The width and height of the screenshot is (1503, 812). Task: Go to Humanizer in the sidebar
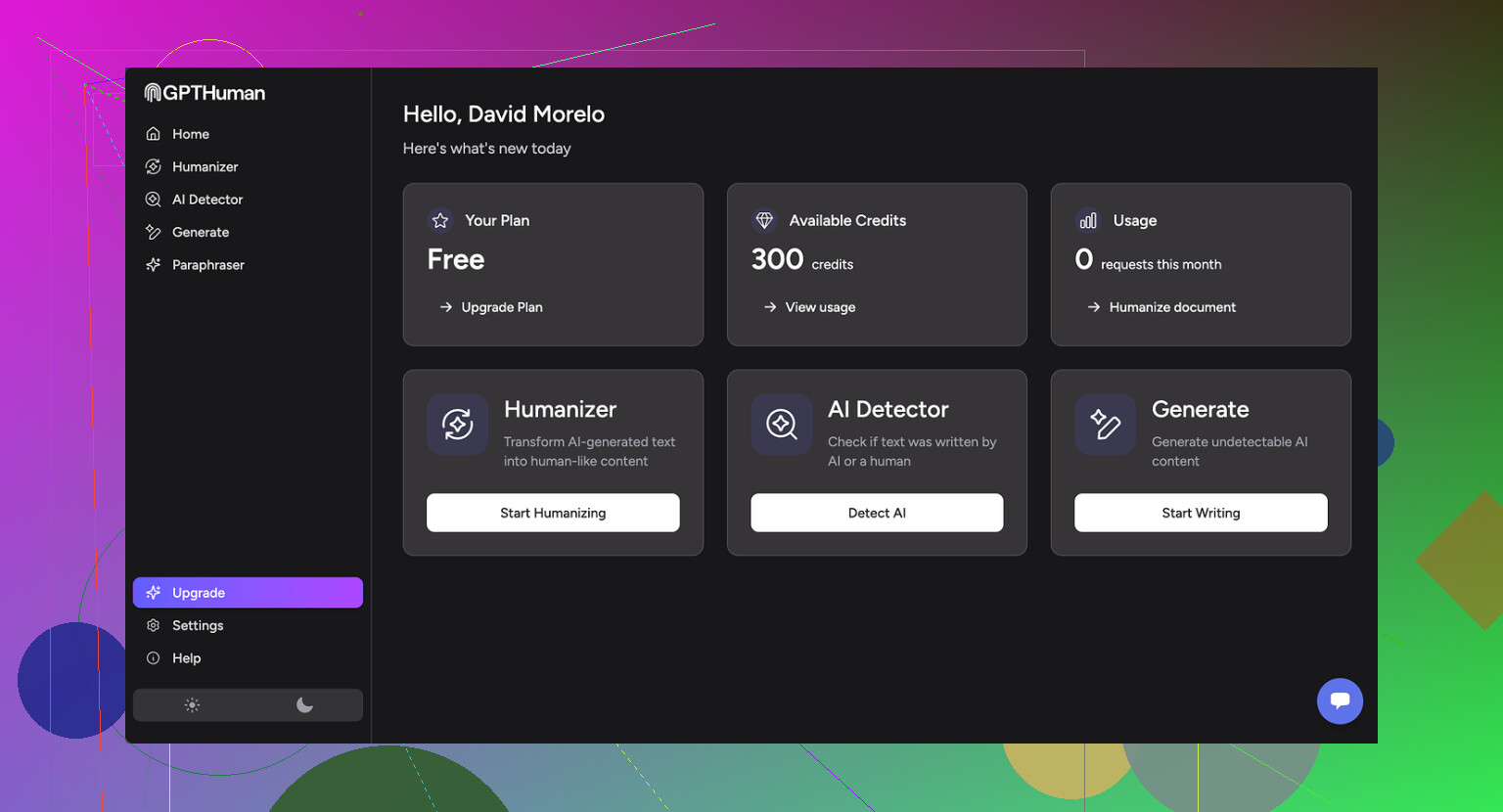205,167
